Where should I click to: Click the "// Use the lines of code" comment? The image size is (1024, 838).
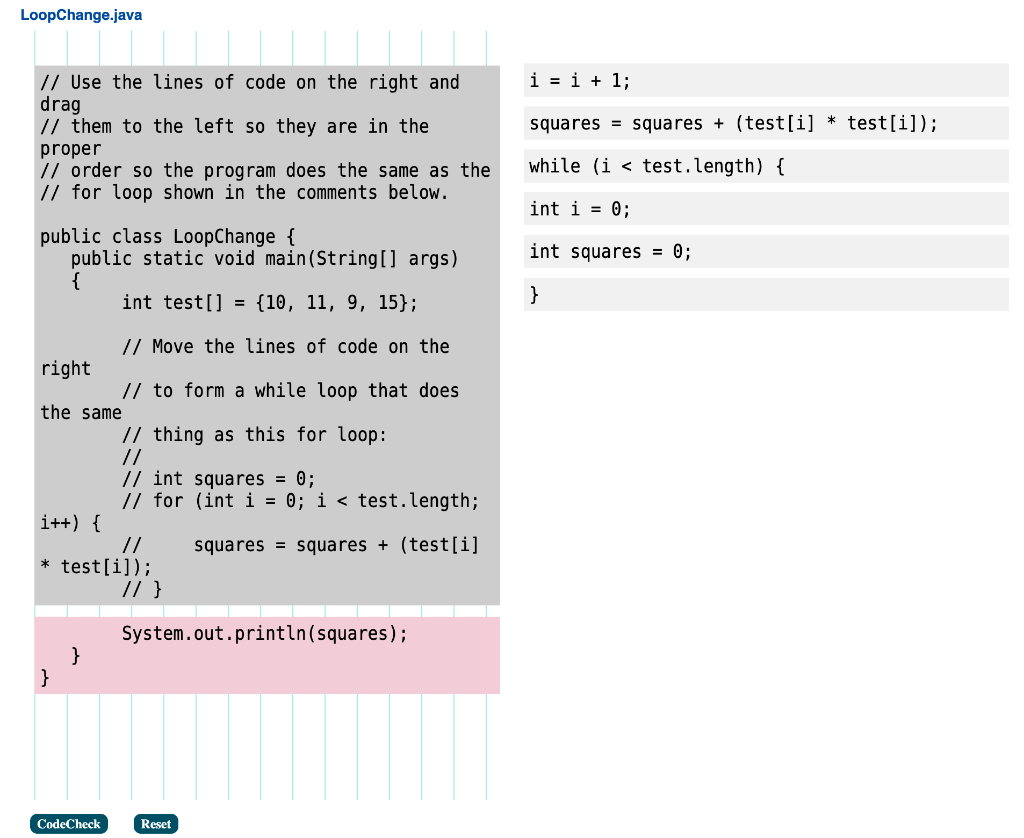coord(250,82)
